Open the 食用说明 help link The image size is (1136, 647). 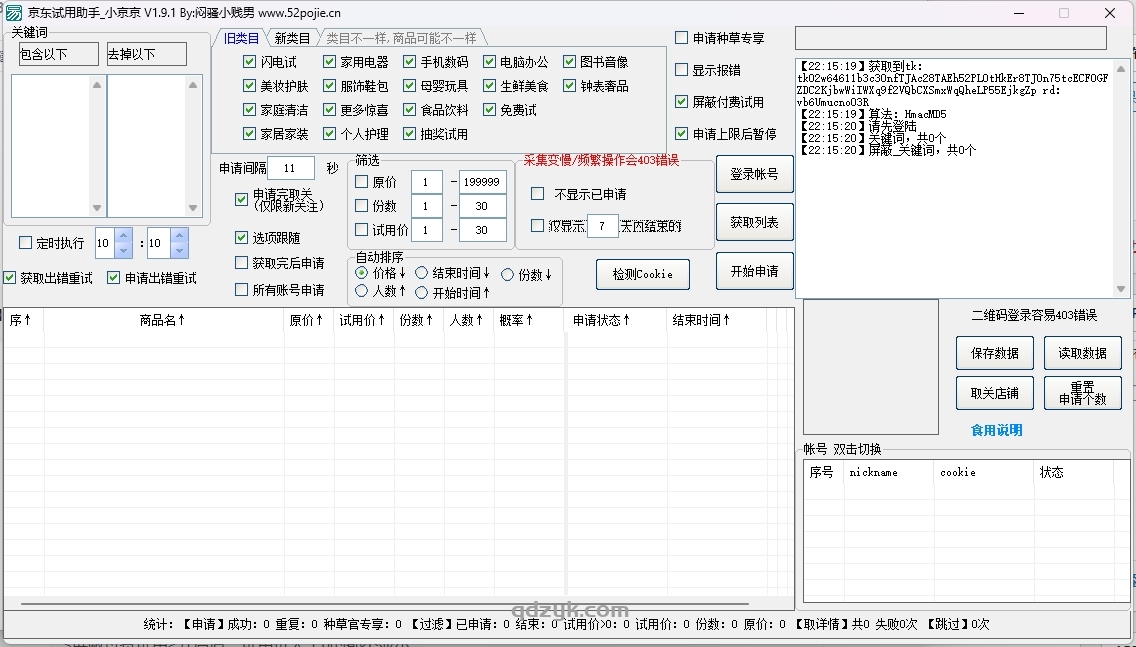996,429
